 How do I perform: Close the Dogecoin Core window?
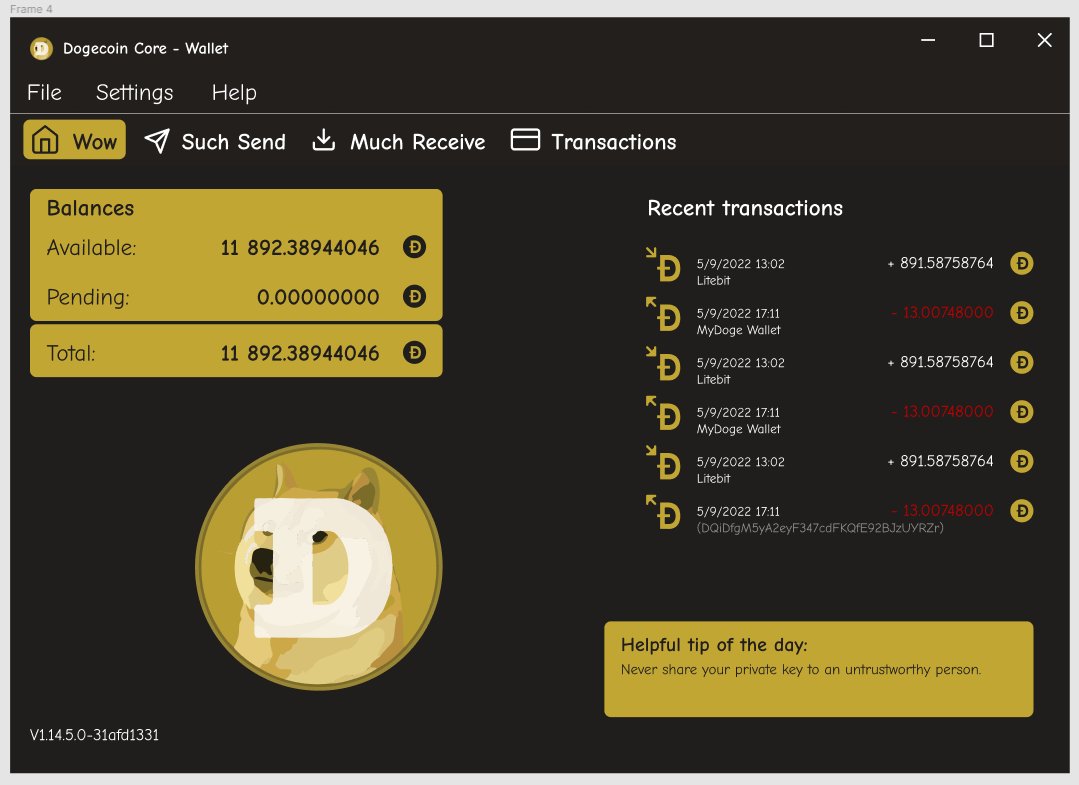(x=1045, y=40)
